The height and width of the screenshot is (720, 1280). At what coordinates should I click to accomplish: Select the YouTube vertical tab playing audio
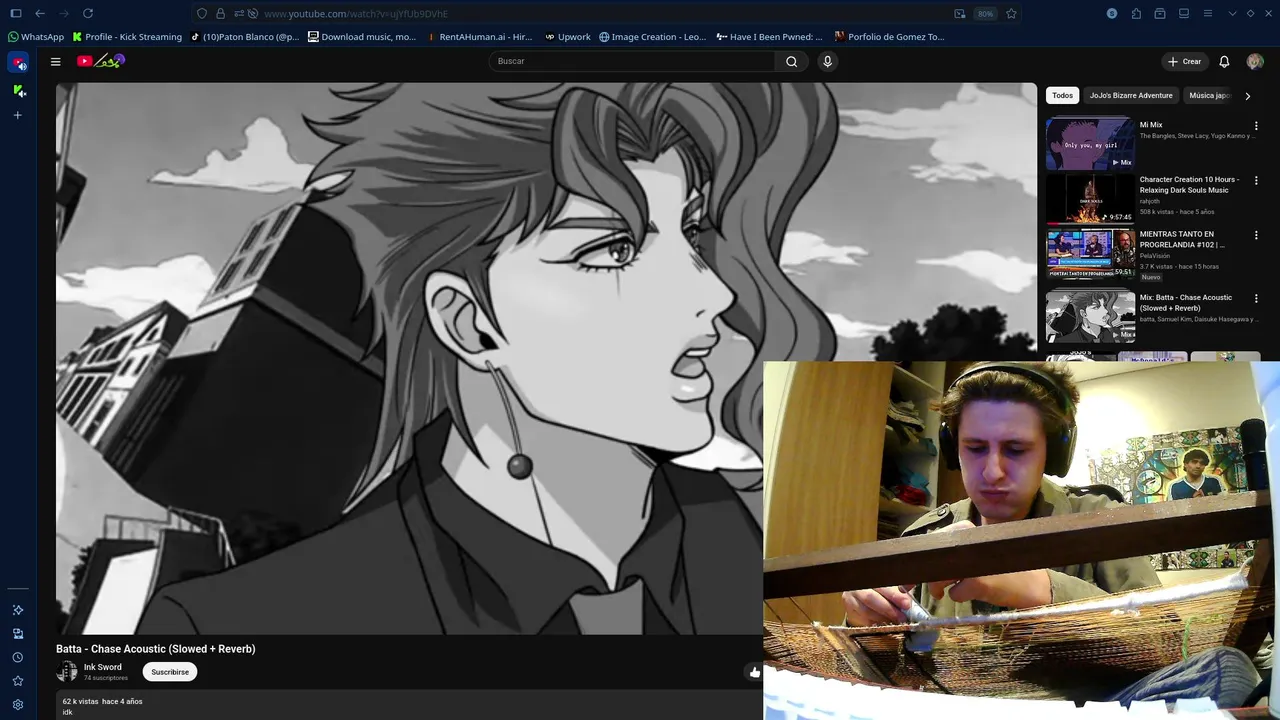click(17, 63)
